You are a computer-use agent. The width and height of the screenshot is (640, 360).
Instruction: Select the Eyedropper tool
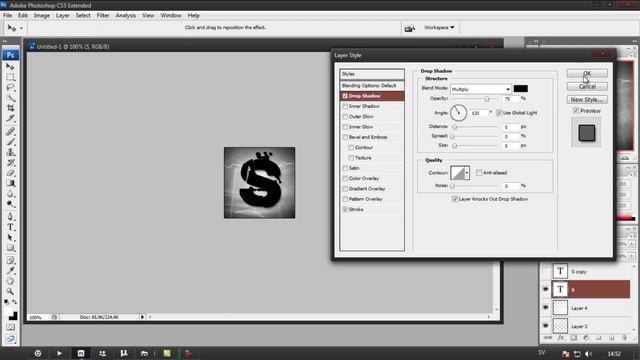[10, 271]
